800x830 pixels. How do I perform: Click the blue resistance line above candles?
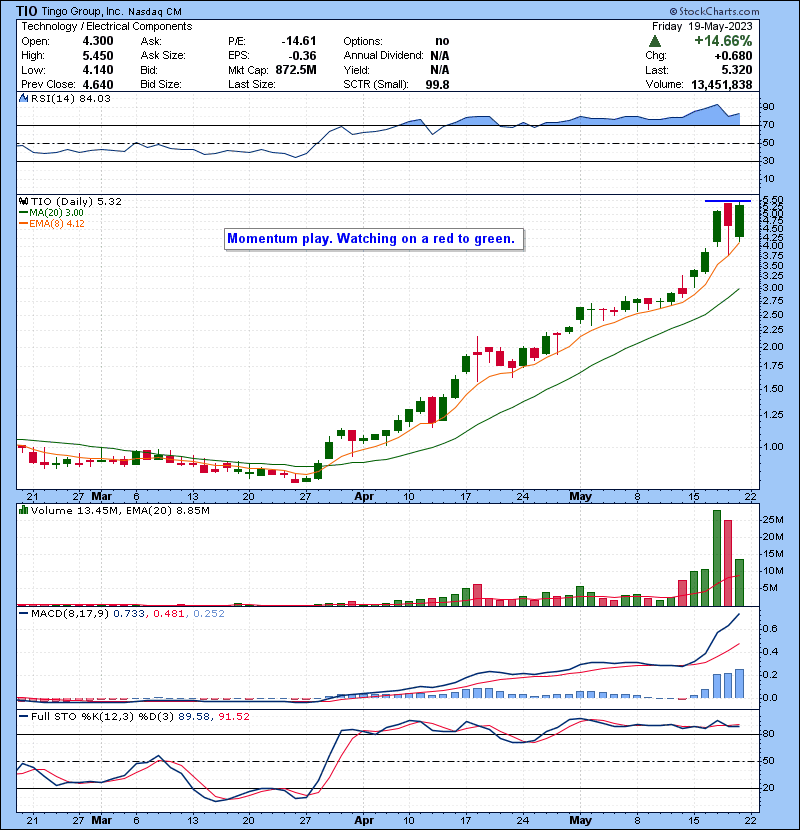(x=727, y=201)
